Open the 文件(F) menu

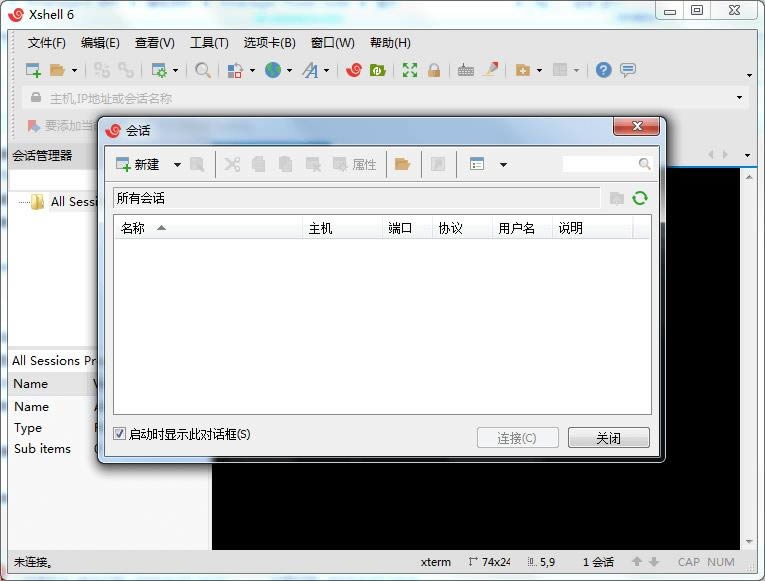[x=46, y=43]
